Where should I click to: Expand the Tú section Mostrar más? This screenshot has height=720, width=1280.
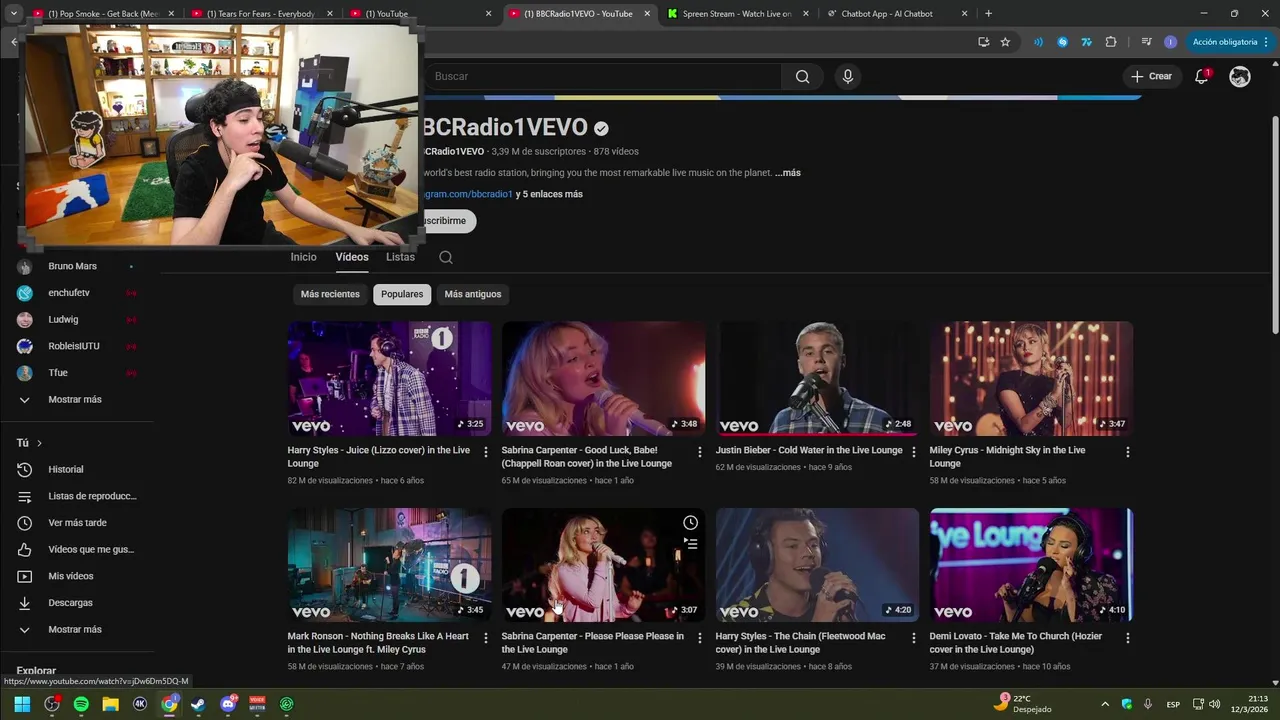coord(75,630)
